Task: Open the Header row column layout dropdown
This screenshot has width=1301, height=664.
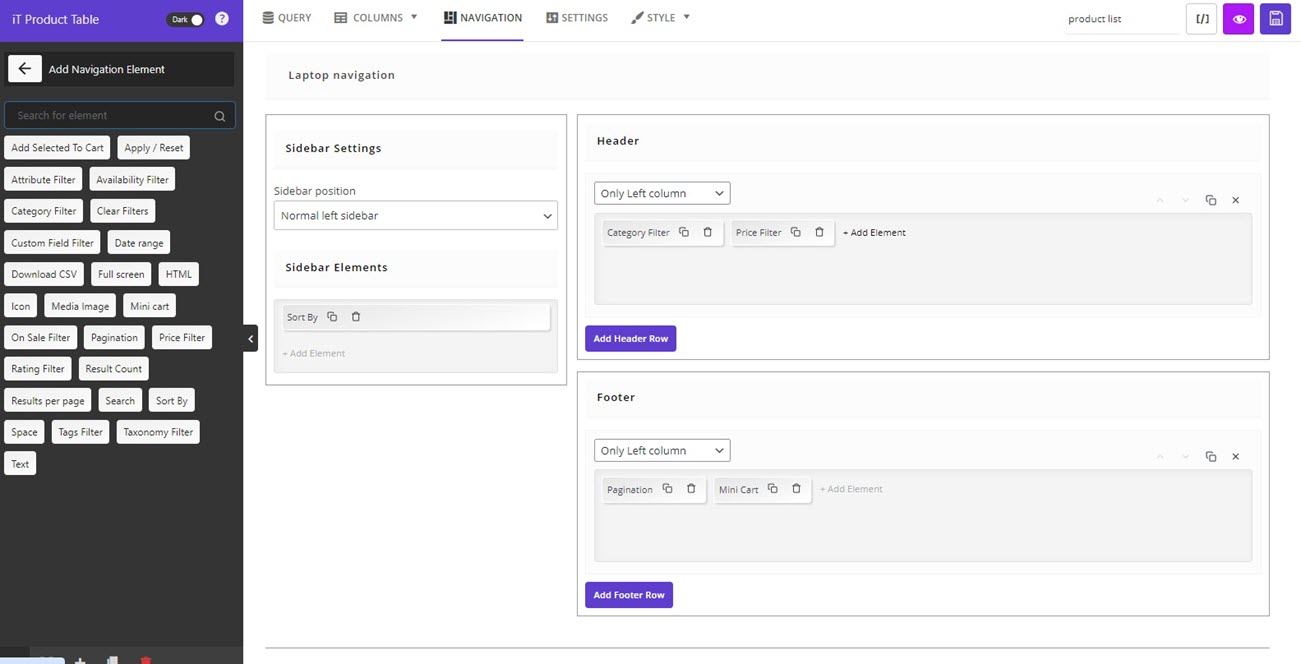Action: pos(662,193)
